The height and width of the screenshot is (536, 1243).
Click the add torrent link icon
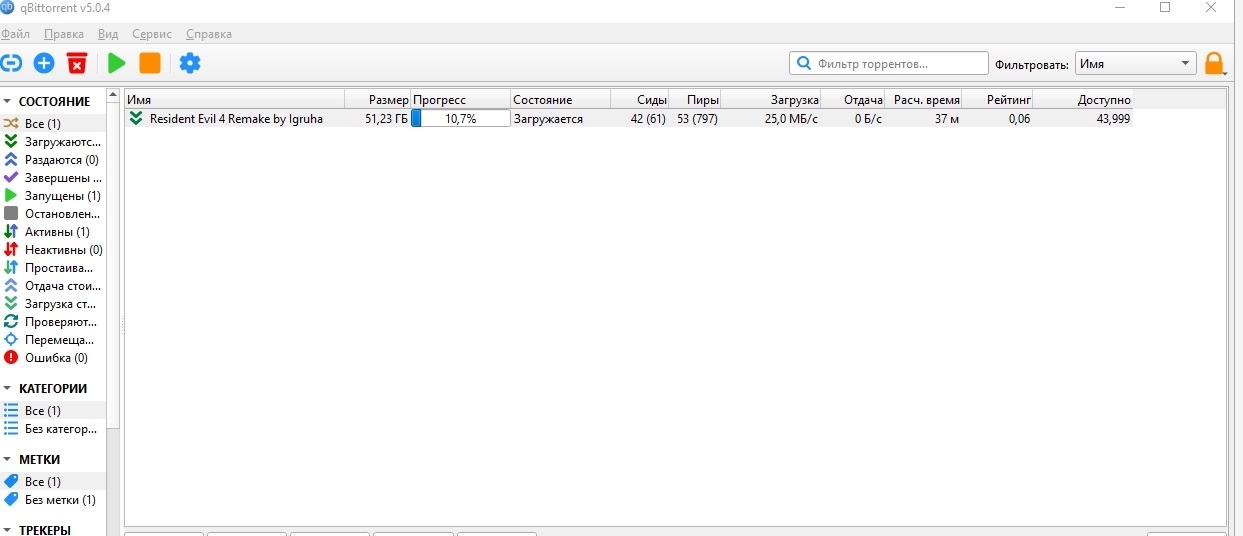point(12,64)
